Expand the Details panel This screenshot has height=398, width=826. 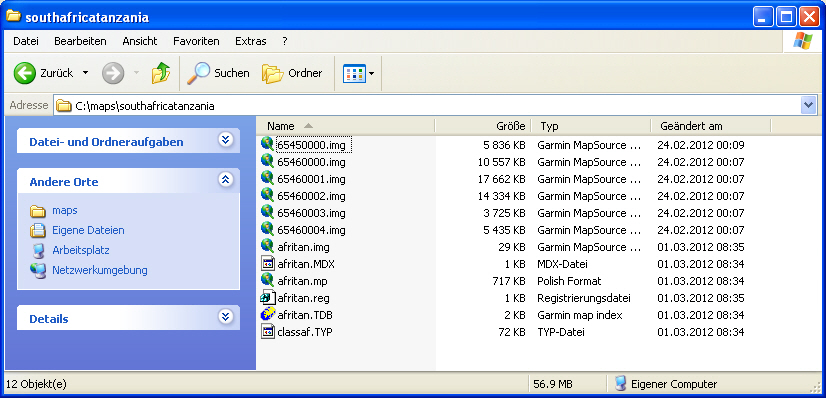pos(225,316)
